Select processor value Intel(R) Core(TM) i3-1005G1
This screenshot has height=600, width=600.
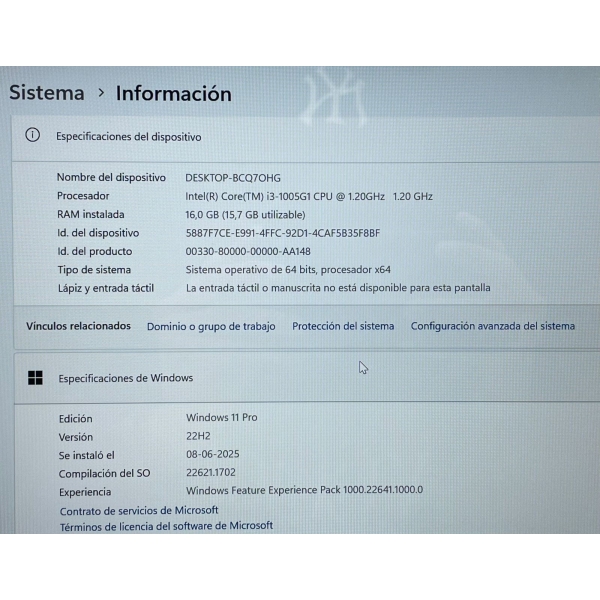(x=248, y=196)
